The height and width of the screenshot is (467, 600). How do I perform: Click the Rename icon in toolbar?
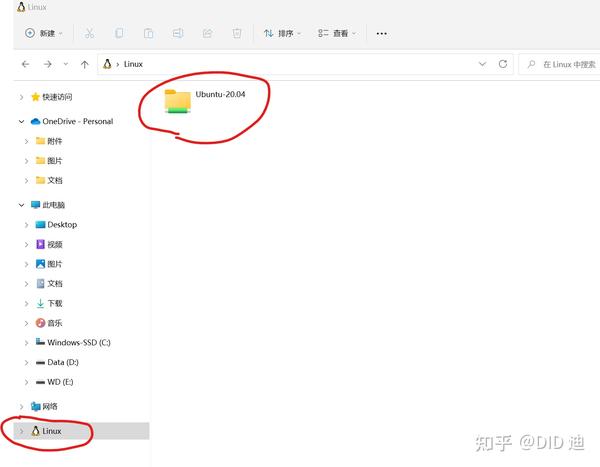point(178,33)
